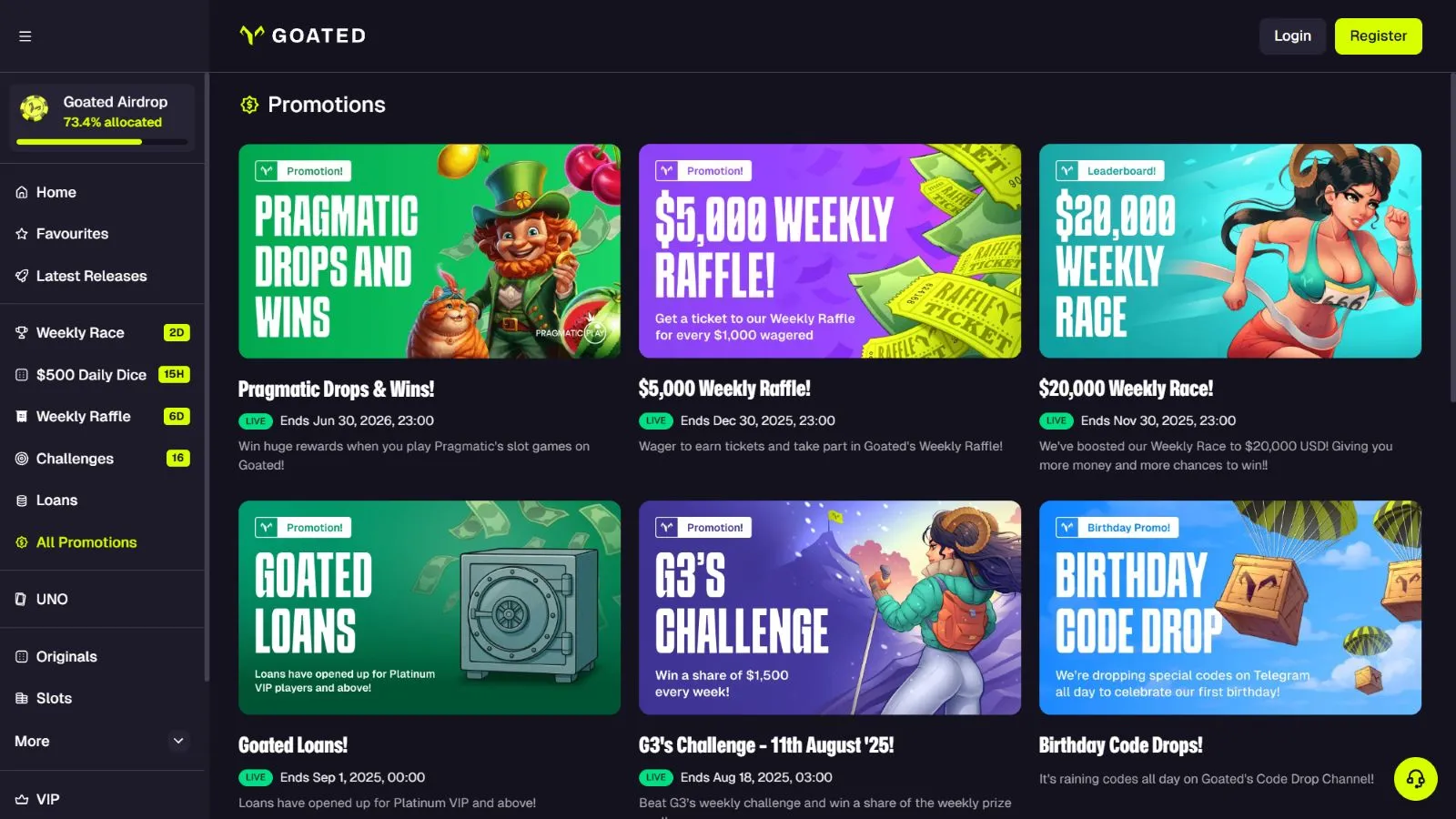Click the Favourites star icon

coord(22,234)
